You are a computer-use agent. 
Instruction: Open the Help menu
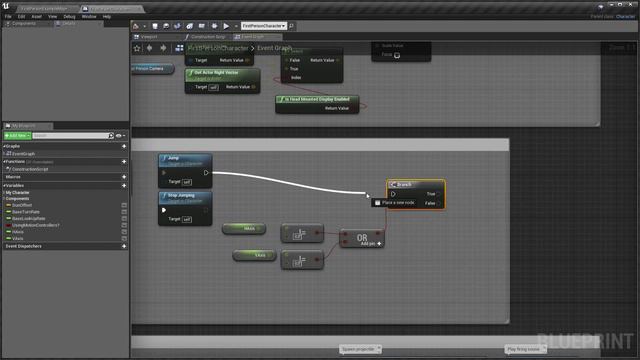[x=107, y=17]
